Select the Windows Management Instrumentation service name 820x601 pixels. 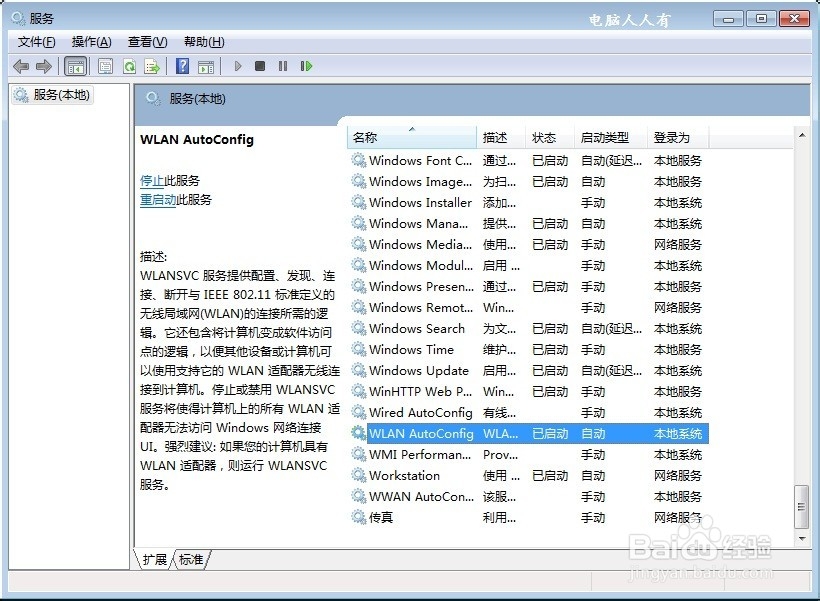pyautogui.click(x=418, y=224)
